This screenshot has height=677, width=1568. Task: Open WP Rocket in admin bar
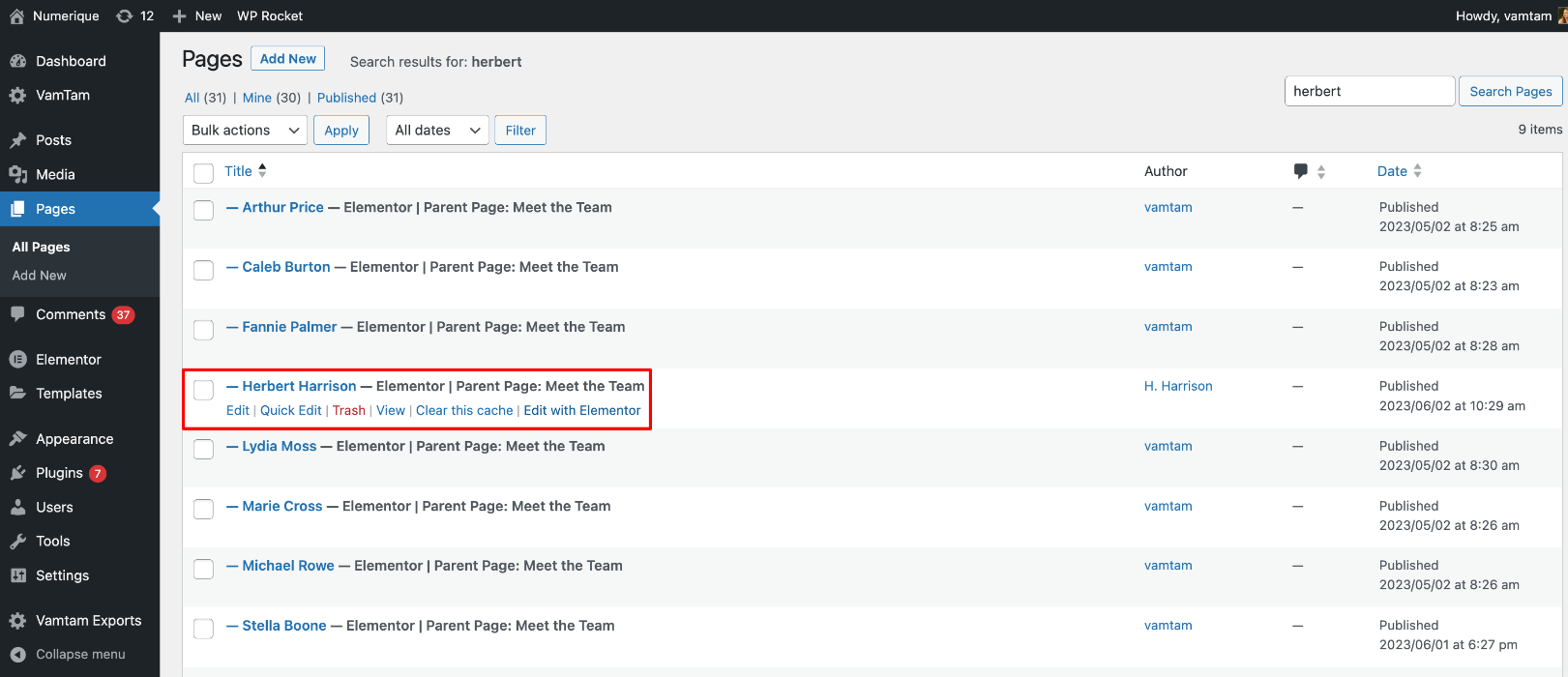point(270,15)
